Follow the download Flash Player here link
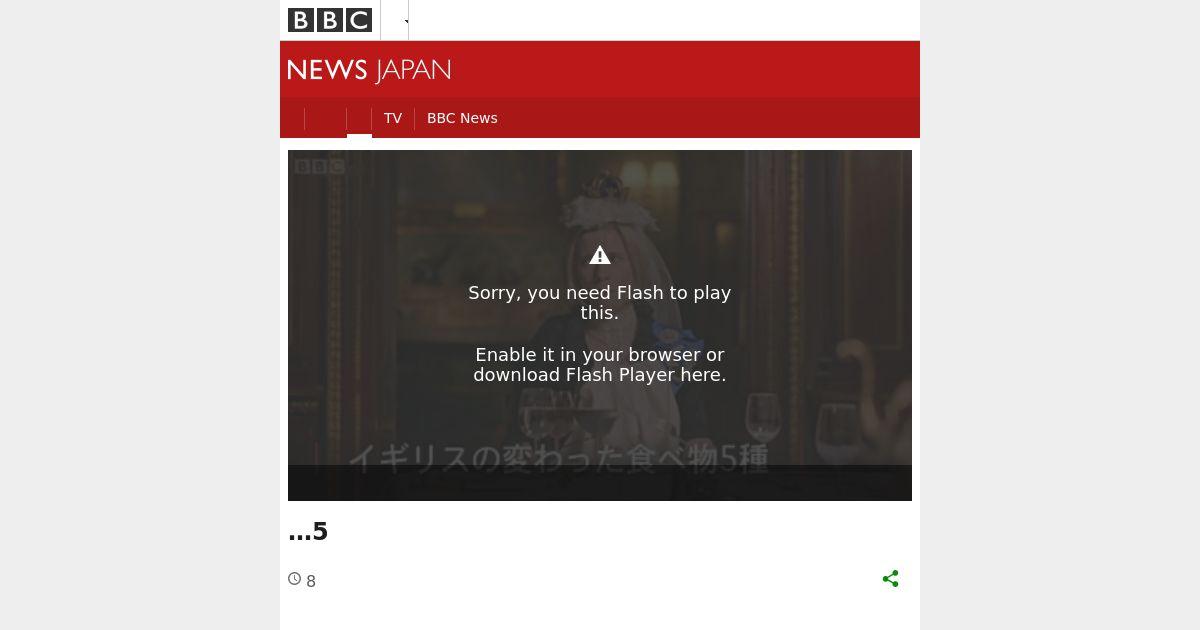The image size is (1200, 630). tap(600, 375)
